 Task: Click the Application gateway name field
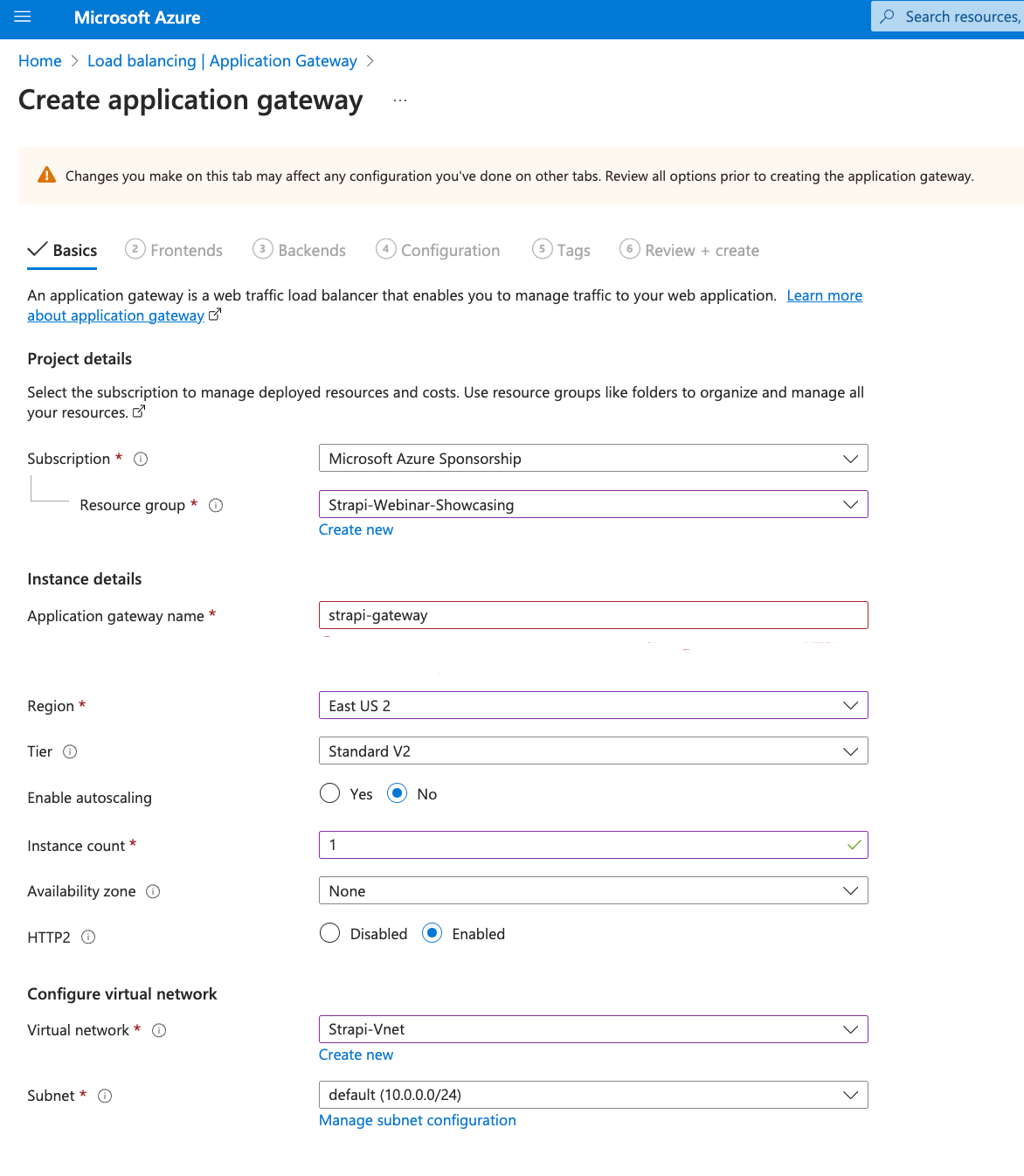(x=593, y=614)
